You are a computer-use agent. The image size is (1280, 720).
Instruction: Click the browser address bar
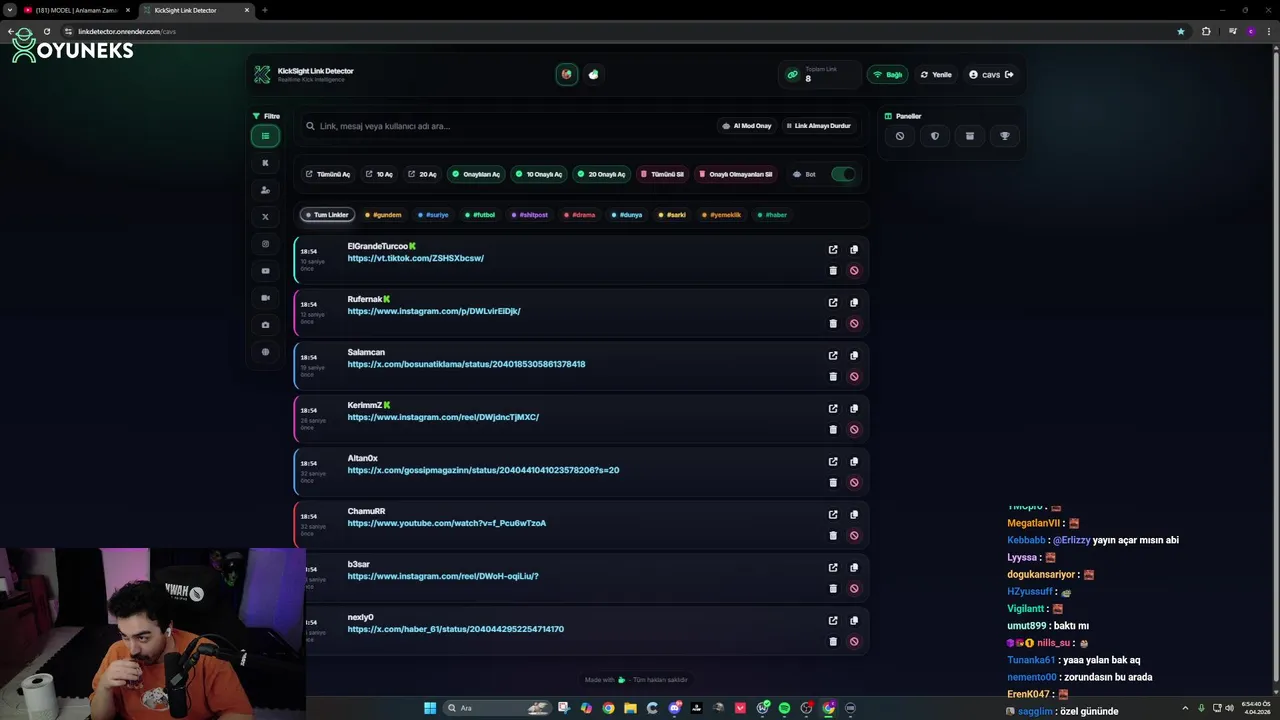tap(620, 31)
